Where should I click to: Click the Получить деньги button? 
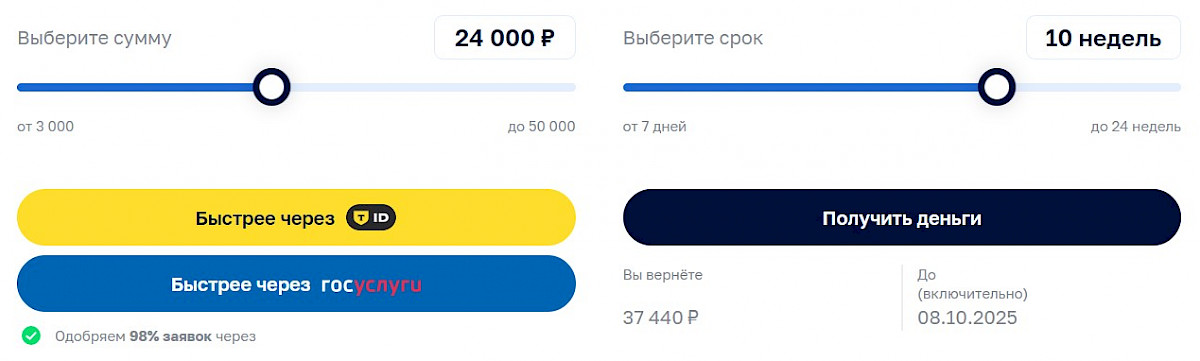(x=902, y=217)
